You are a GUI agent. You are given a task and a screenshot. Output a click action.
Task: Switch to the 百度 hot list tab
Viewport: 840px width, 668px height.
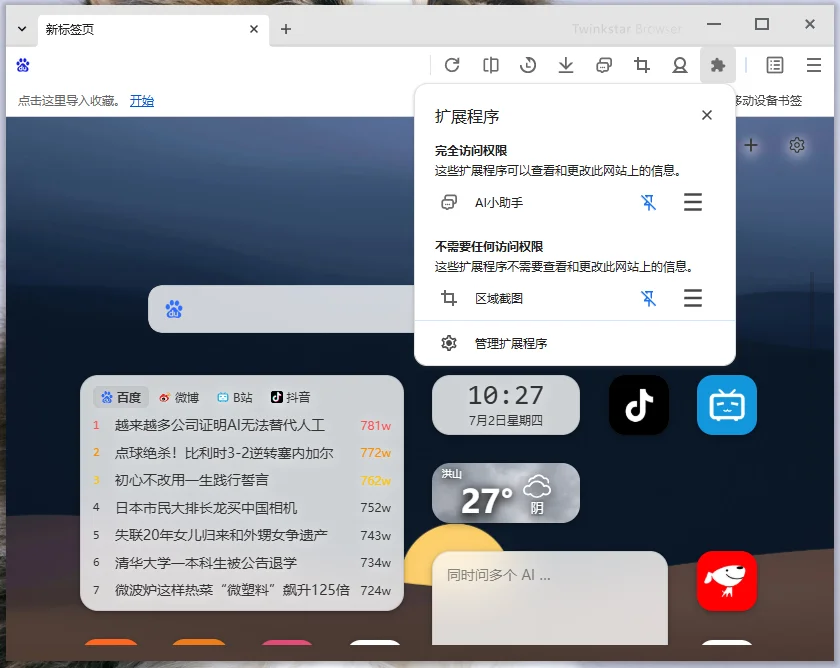tap(121, 397)
